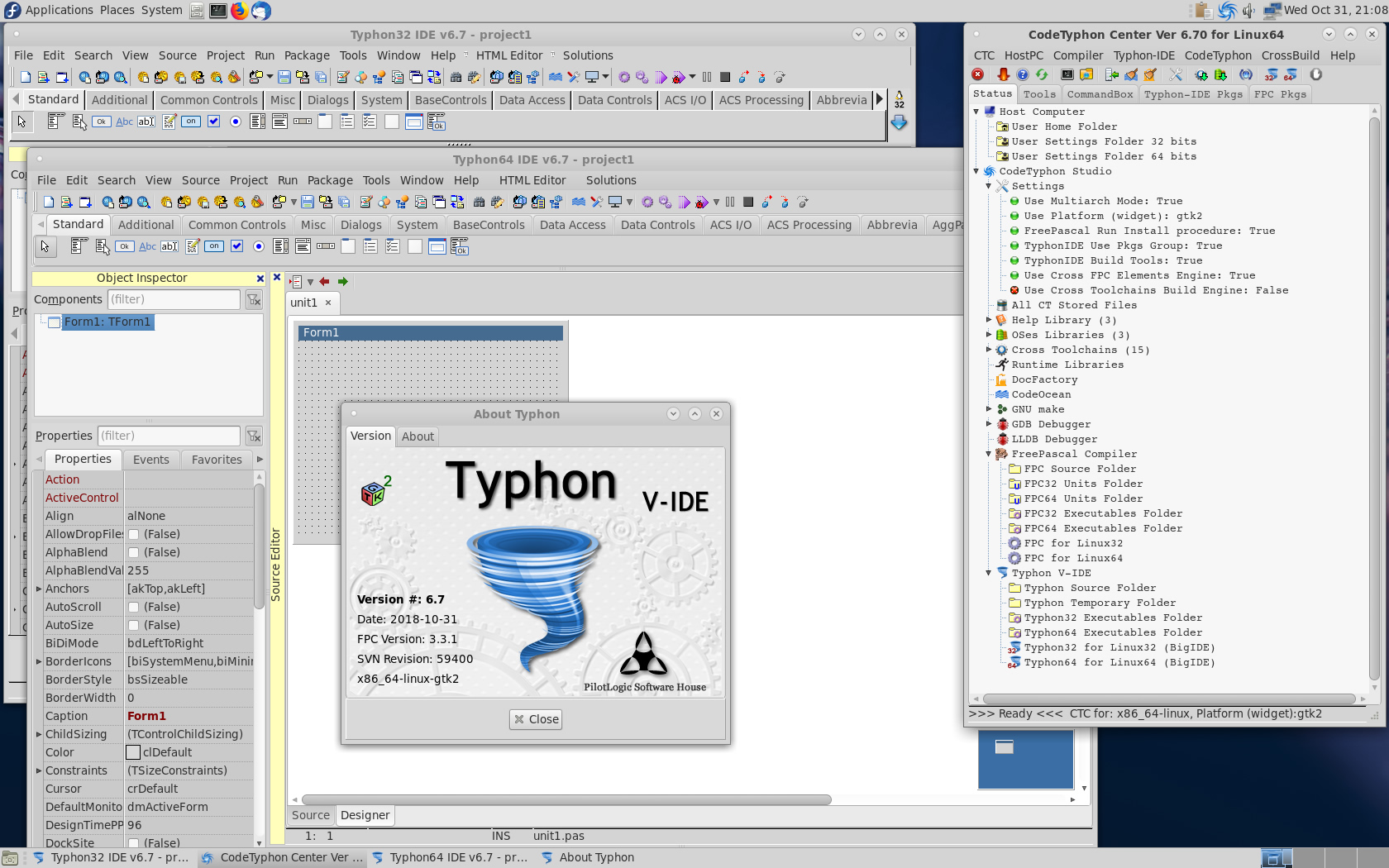Close the Object Inspector panel with its X
The image size is (1389, 868).
(x=260, y=279)
